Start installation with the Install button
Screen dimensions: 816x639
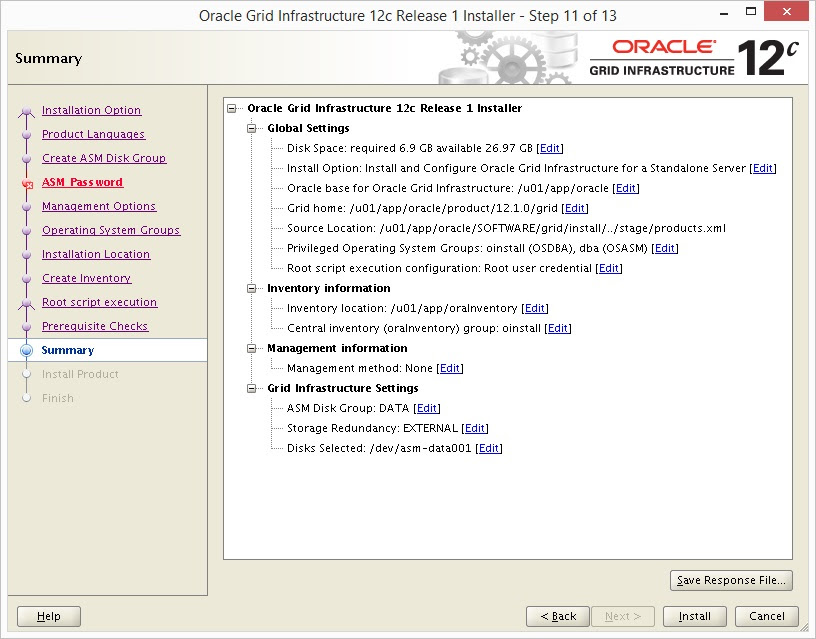(694, 616)
